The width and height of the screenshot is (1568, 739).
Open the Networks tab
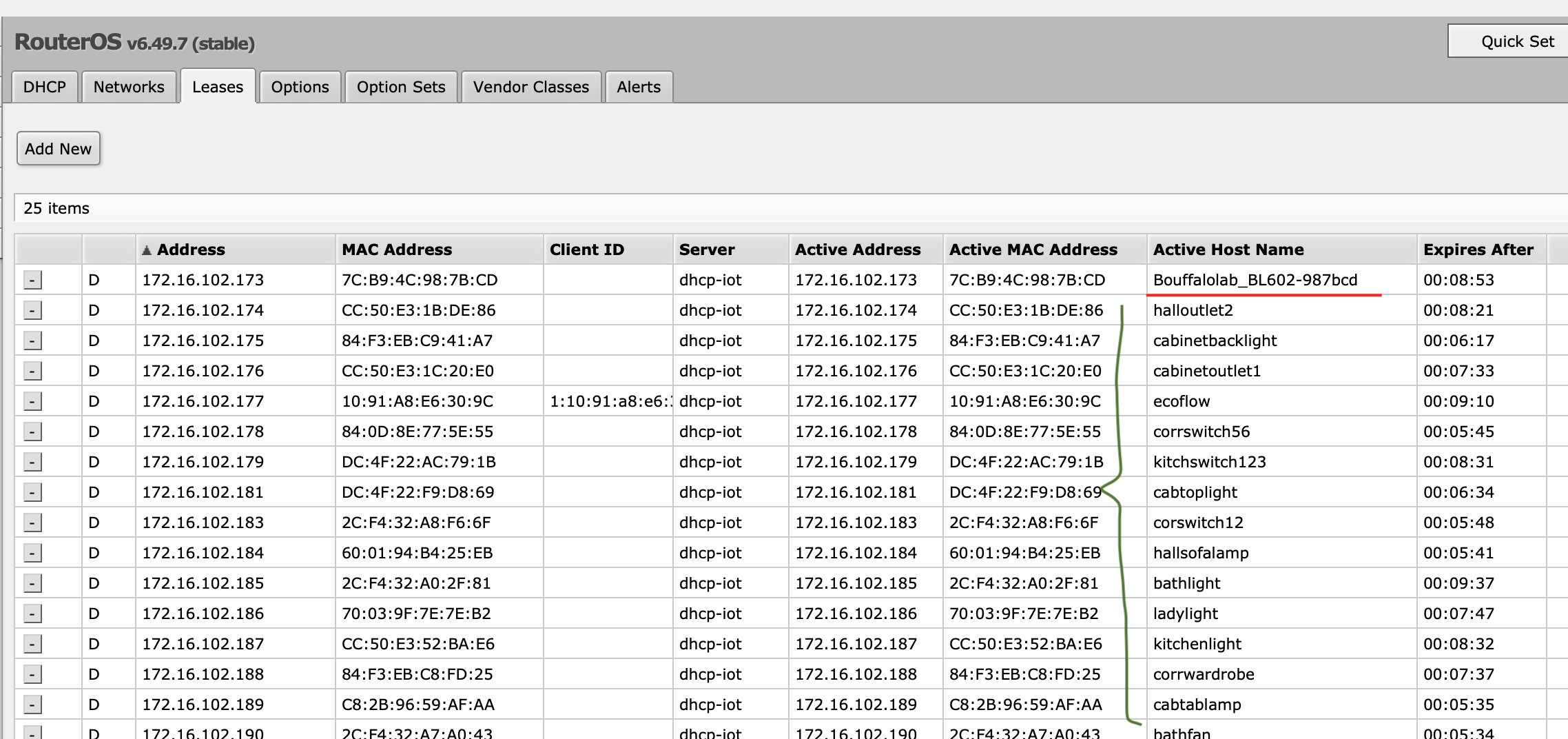[x=128, y=86]
